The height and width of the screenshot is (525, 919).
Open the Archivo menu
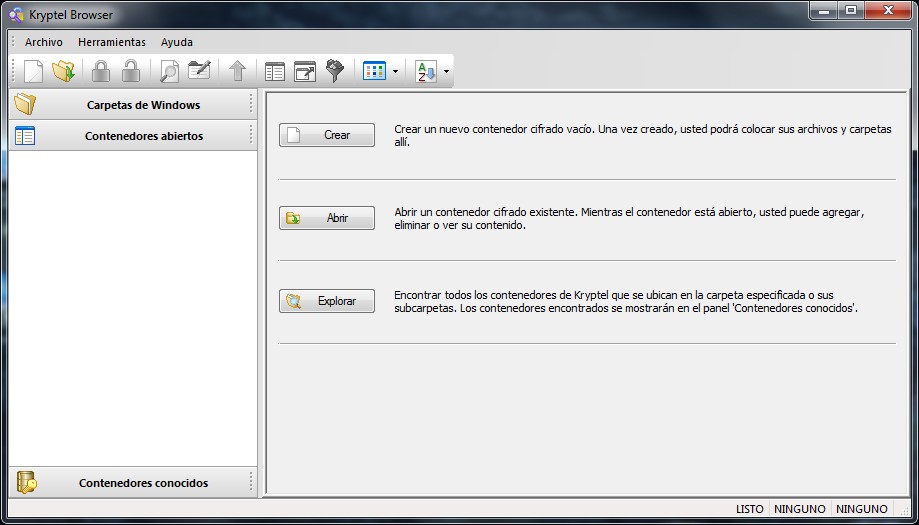[x=43, y=42]
